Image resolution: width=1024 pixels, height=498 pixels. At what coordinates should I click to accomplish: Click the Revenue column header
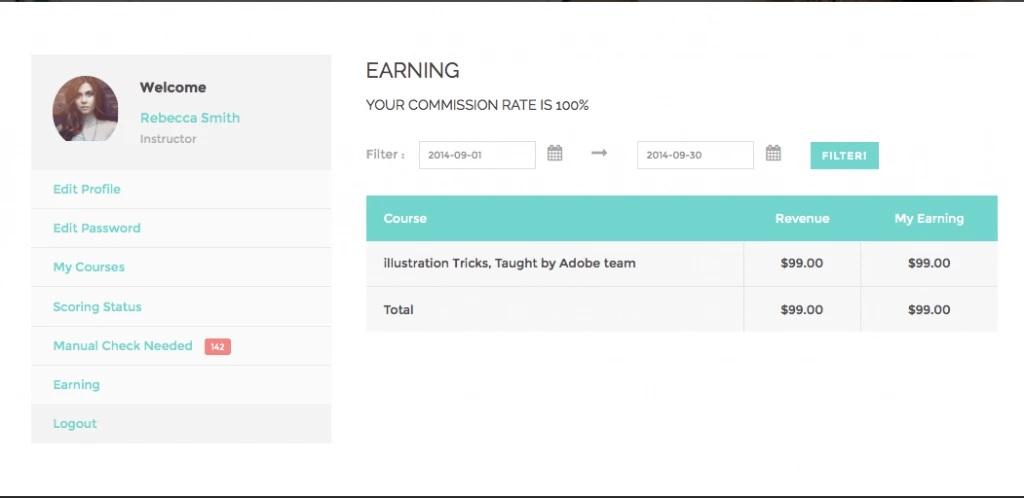(802, 218)
